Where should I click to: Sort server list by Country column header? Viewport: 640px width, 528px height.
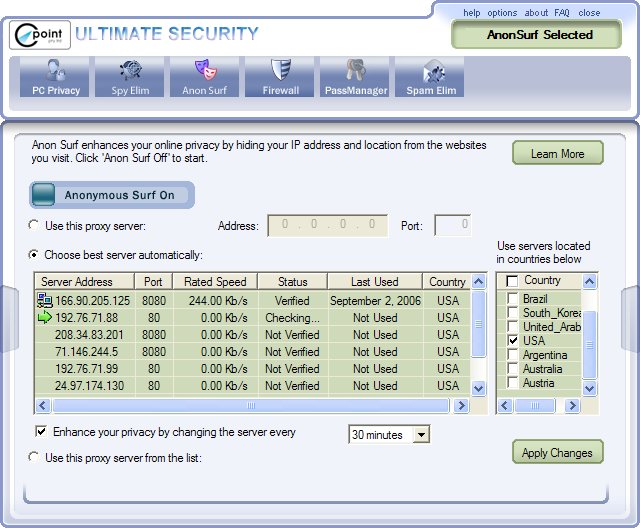click(x=447, y=282)
